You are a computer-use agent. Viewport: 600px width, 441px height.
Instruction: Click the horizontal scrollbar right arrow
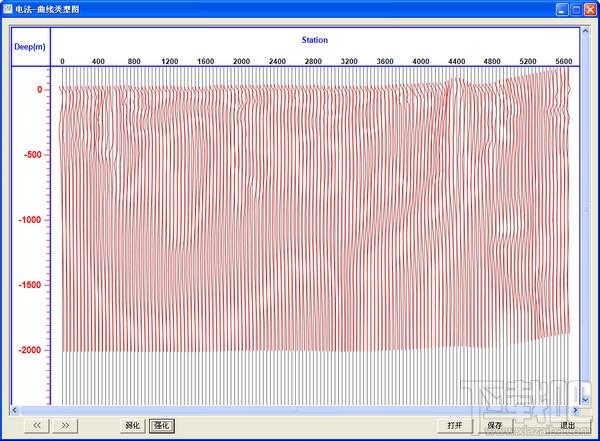click(576, 410)
